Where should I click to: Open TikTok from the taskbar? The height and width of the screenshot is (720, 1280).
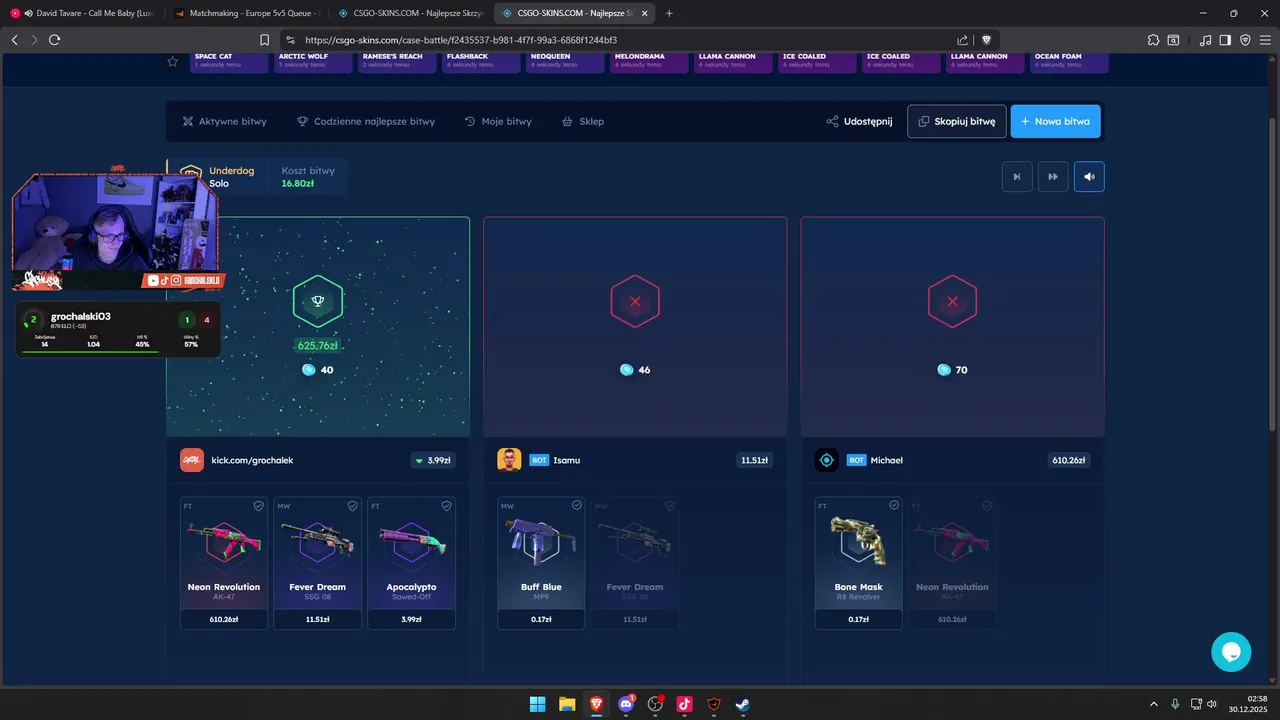[684, 703]
